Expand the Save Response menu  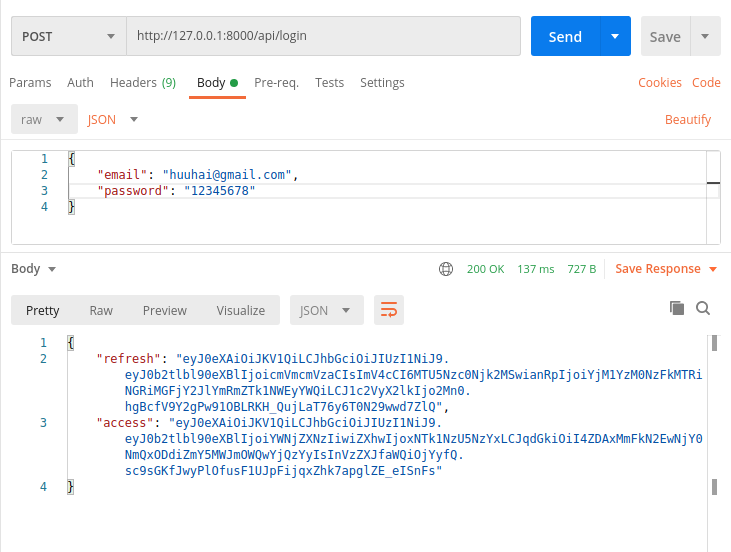[x=666, y=269]
